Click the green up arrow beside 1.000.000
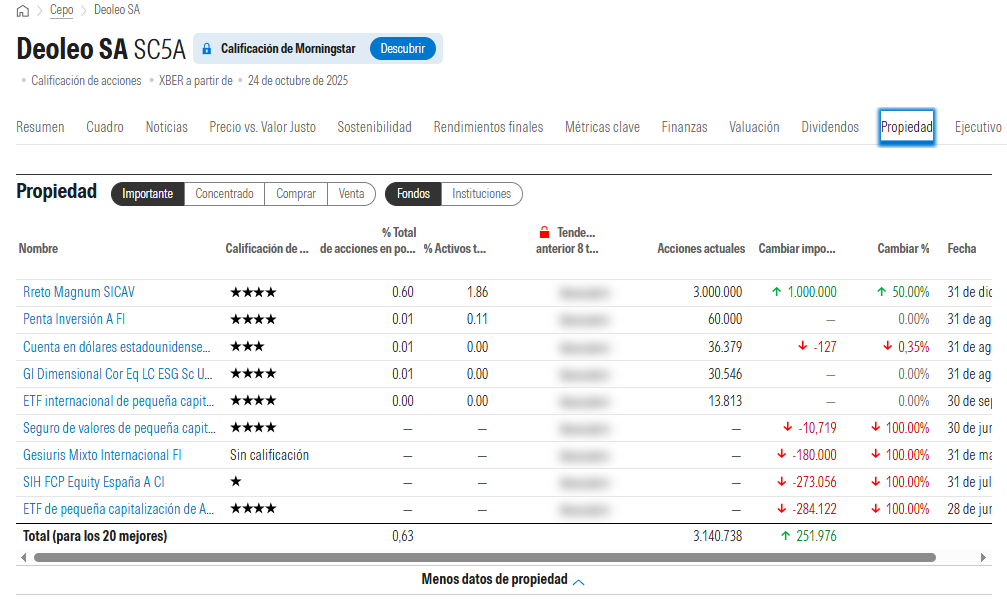 (x=776, y=292)
